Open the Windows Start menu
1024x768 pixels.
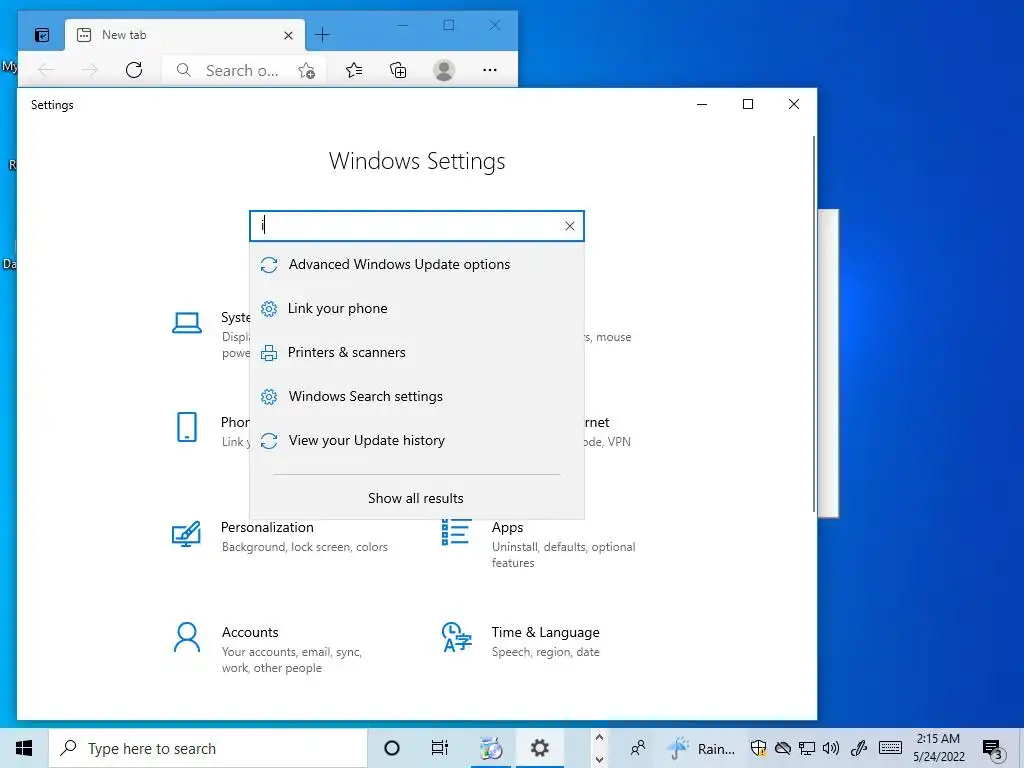coord(24,748)
